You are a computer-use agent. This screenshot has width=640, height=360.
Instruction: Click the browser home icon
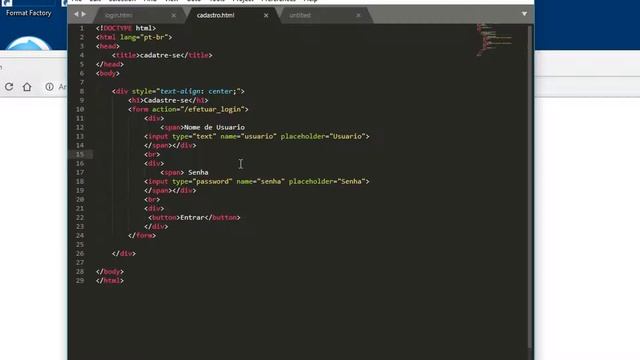tap(27, 87)
